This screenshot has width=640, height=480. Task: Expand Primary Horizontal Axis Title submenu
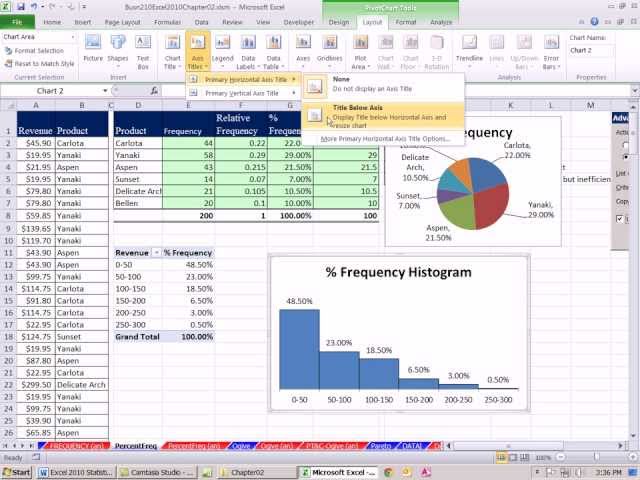coord(243,80)
